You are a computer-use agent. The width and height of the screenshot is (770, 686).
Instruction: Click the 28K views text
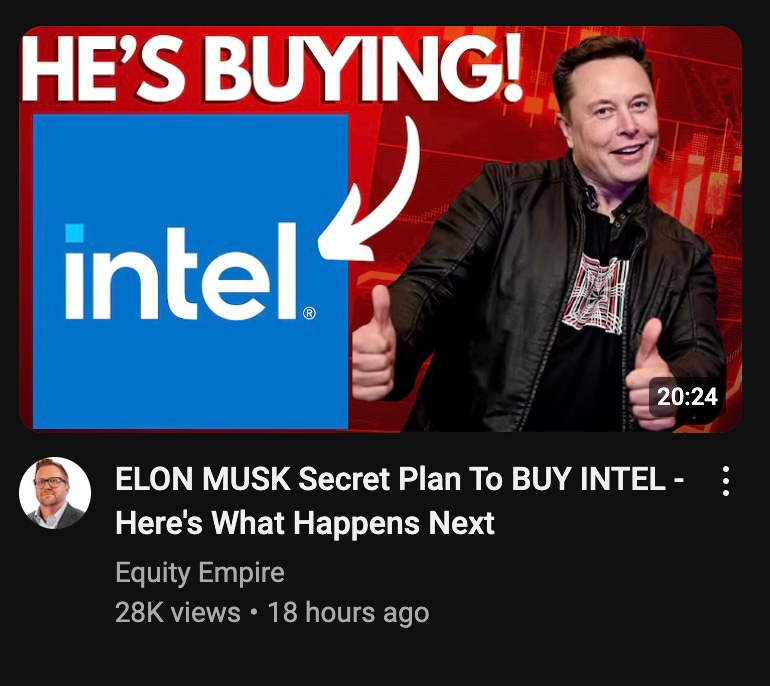178,612
